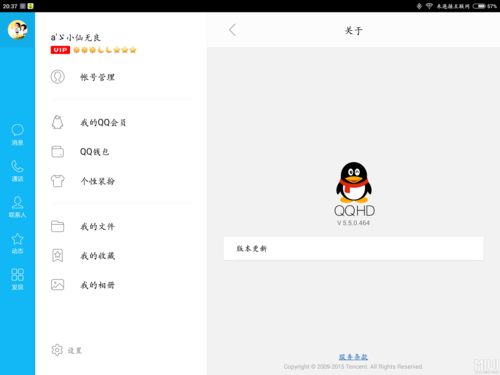Click the wallet icon for QQ钱包
Image resolution: width=500 pixels, height=375 pixels.
tap(58, 152)
